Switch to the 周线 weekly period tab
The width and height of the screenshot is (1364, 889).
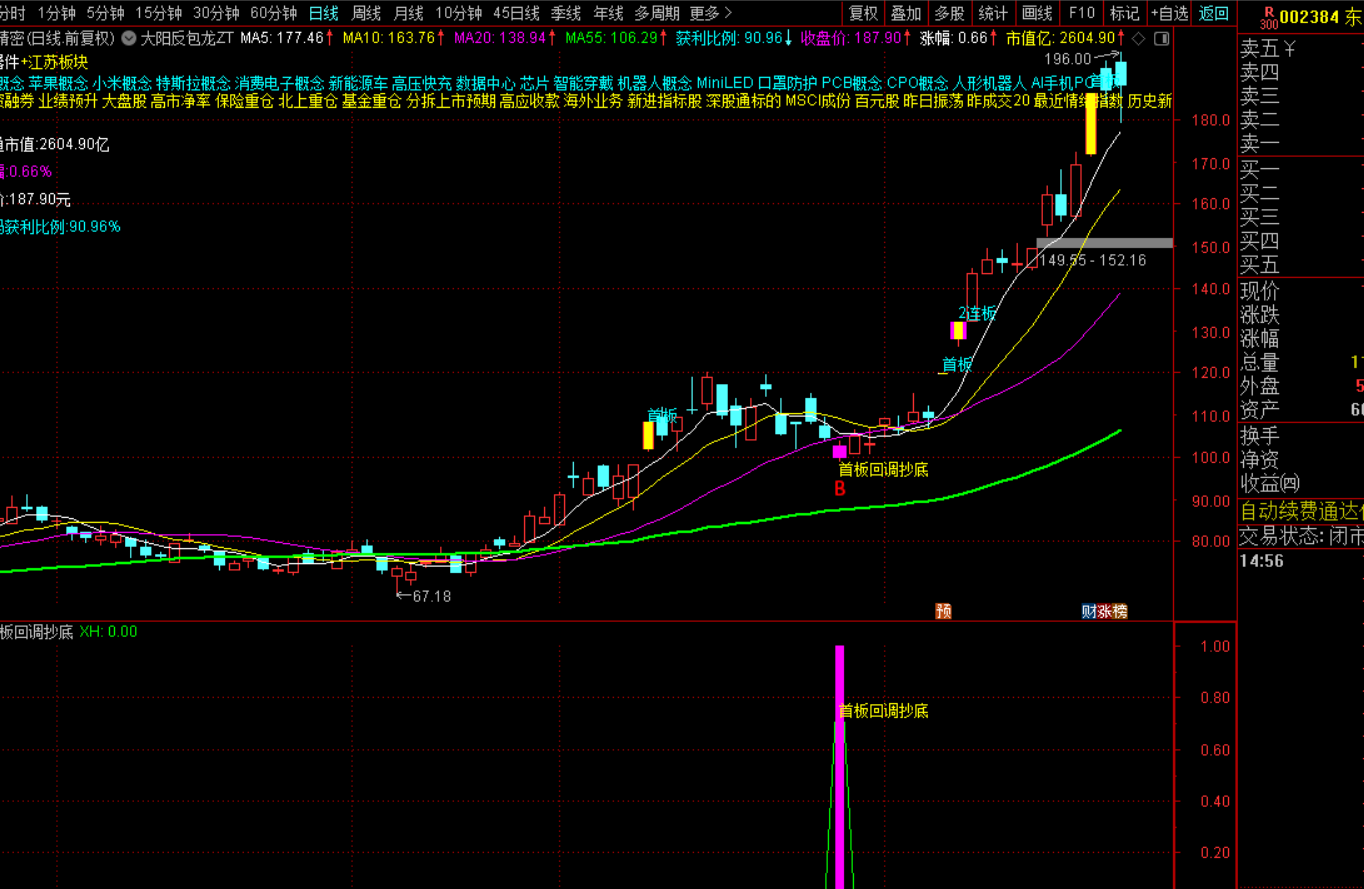(x=366, y=13)
